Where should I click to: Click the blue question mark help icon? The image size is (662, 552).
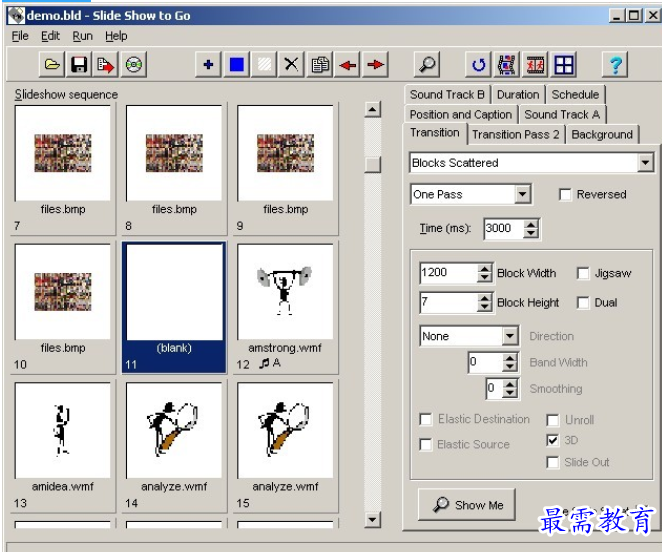(615, 65)
